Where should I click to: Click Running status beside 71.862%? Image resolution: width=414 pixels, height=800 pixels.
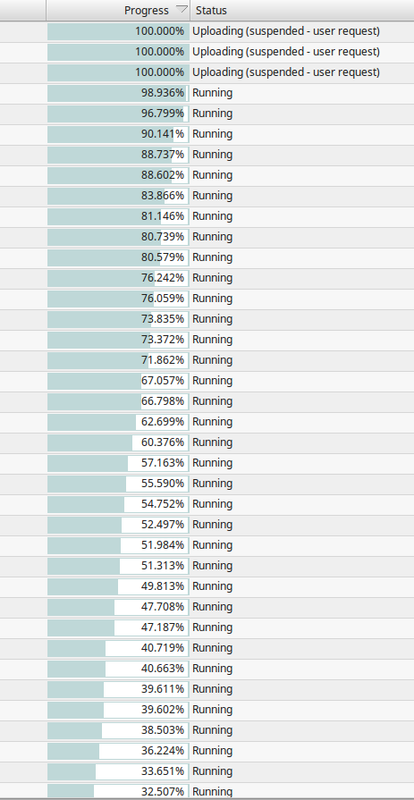tap(212, 360)
